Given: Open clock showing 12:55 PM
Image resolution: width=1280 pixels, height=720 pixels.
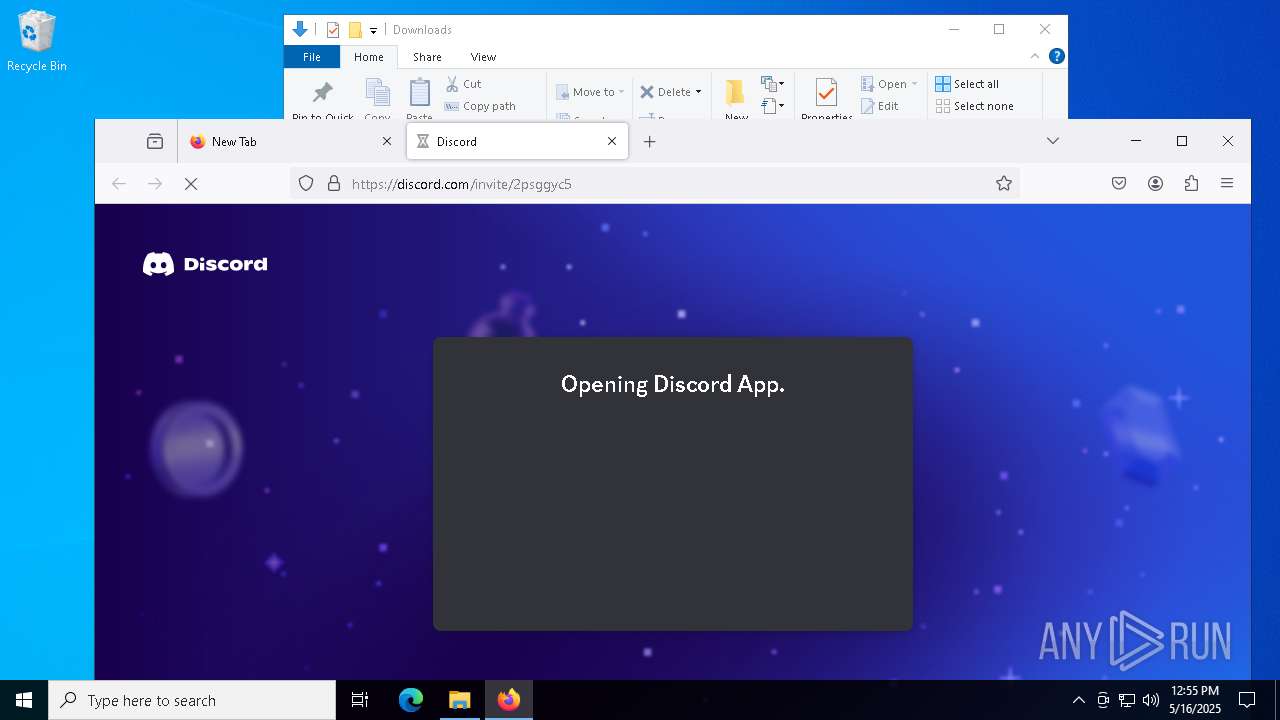Looking at the screenshot, I should click(1195, 700).
